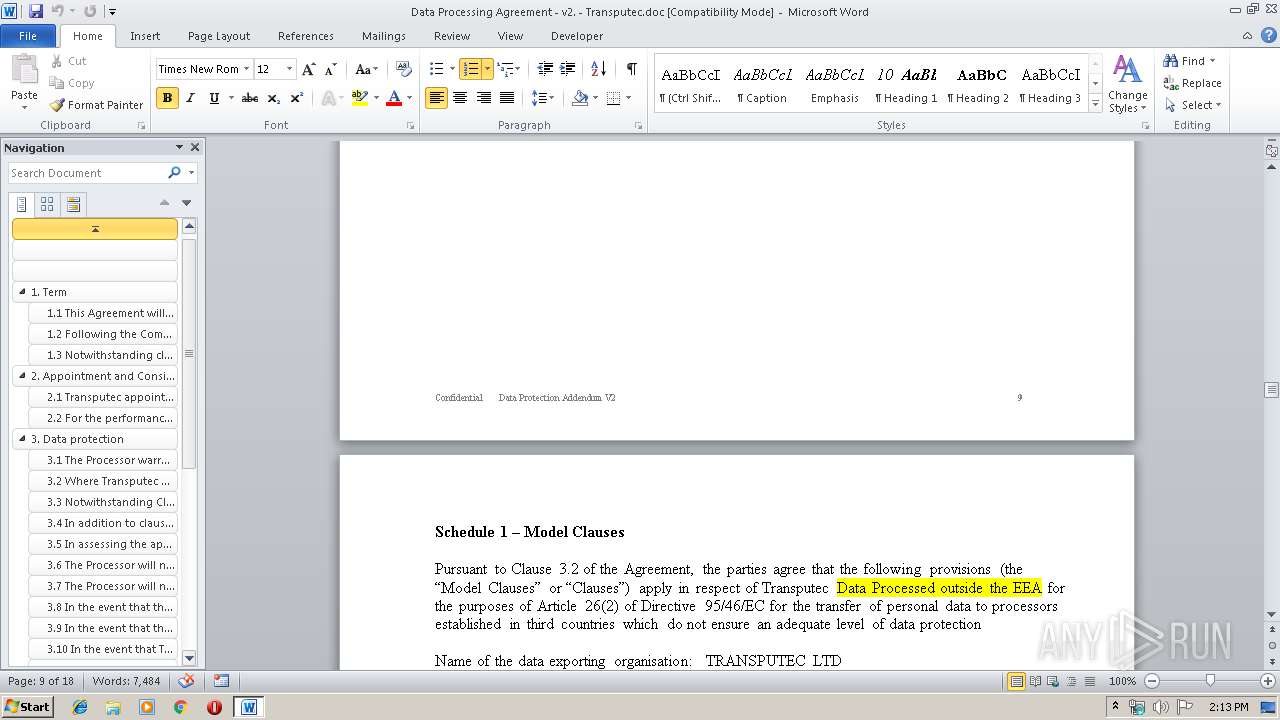Screen dimensions: 1280x720
Task: Browse search results tab in Navigation pane
Action: click(73, 205)
